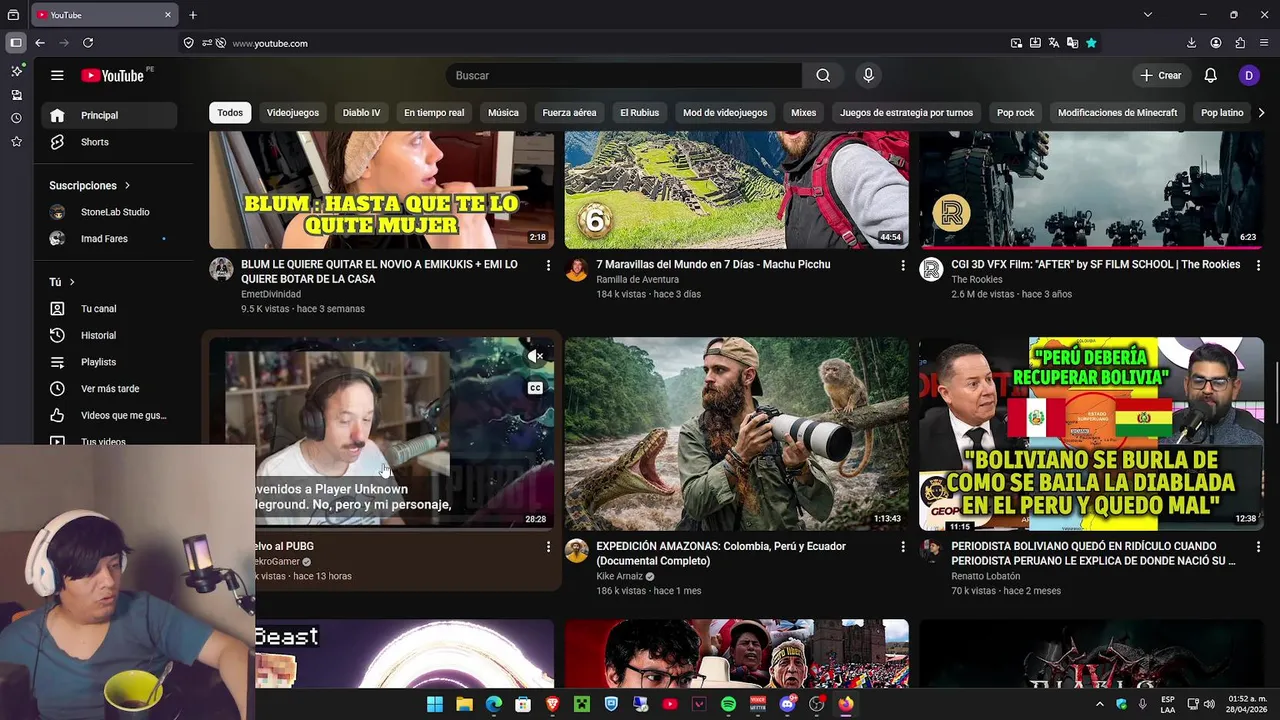
Task: Open options for 7 Maravillas video
Action: [903, 265]
